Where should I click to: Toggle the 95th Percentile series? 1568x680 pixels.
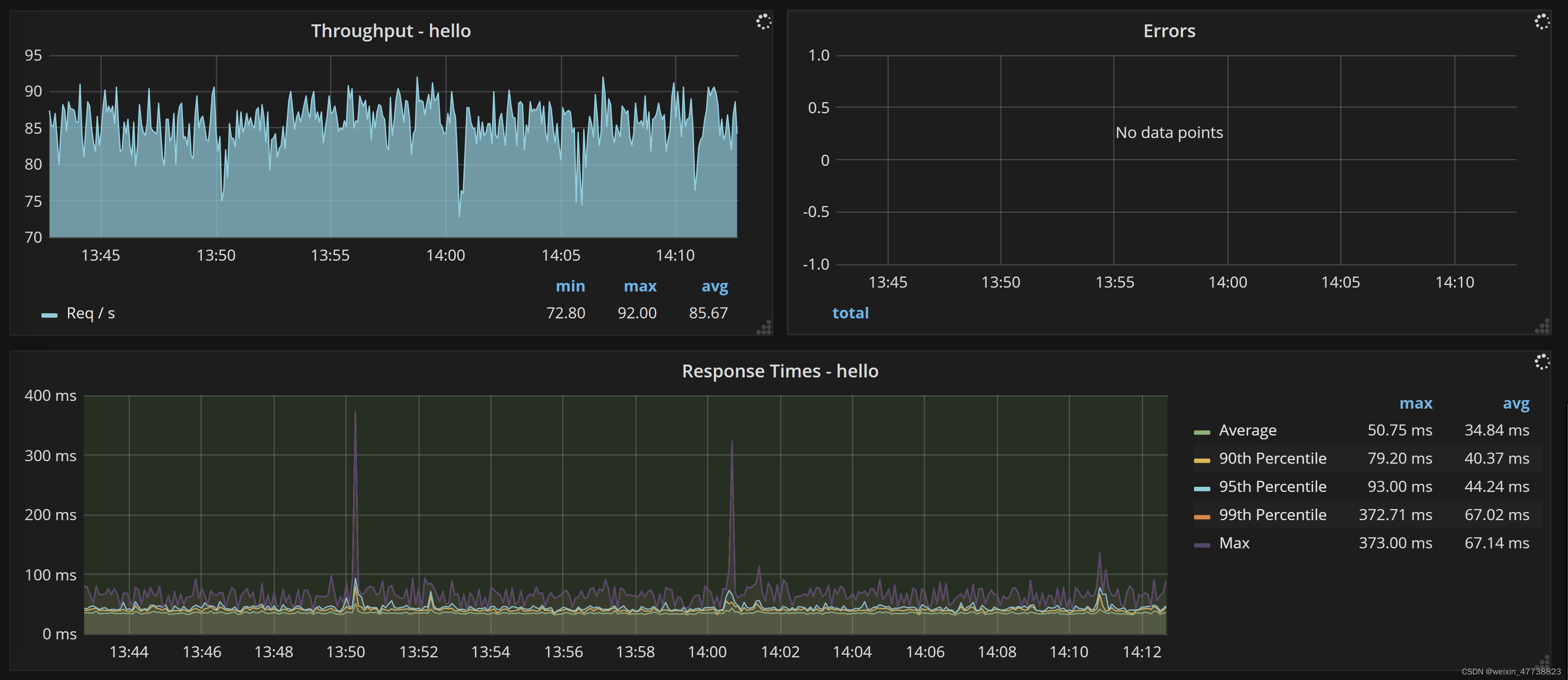[x=1272, y=486]
